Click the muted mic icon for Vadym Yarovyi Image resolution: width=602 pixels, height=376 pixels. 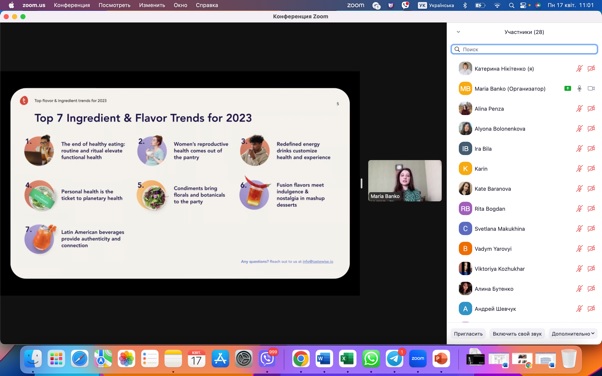point(579,248)
